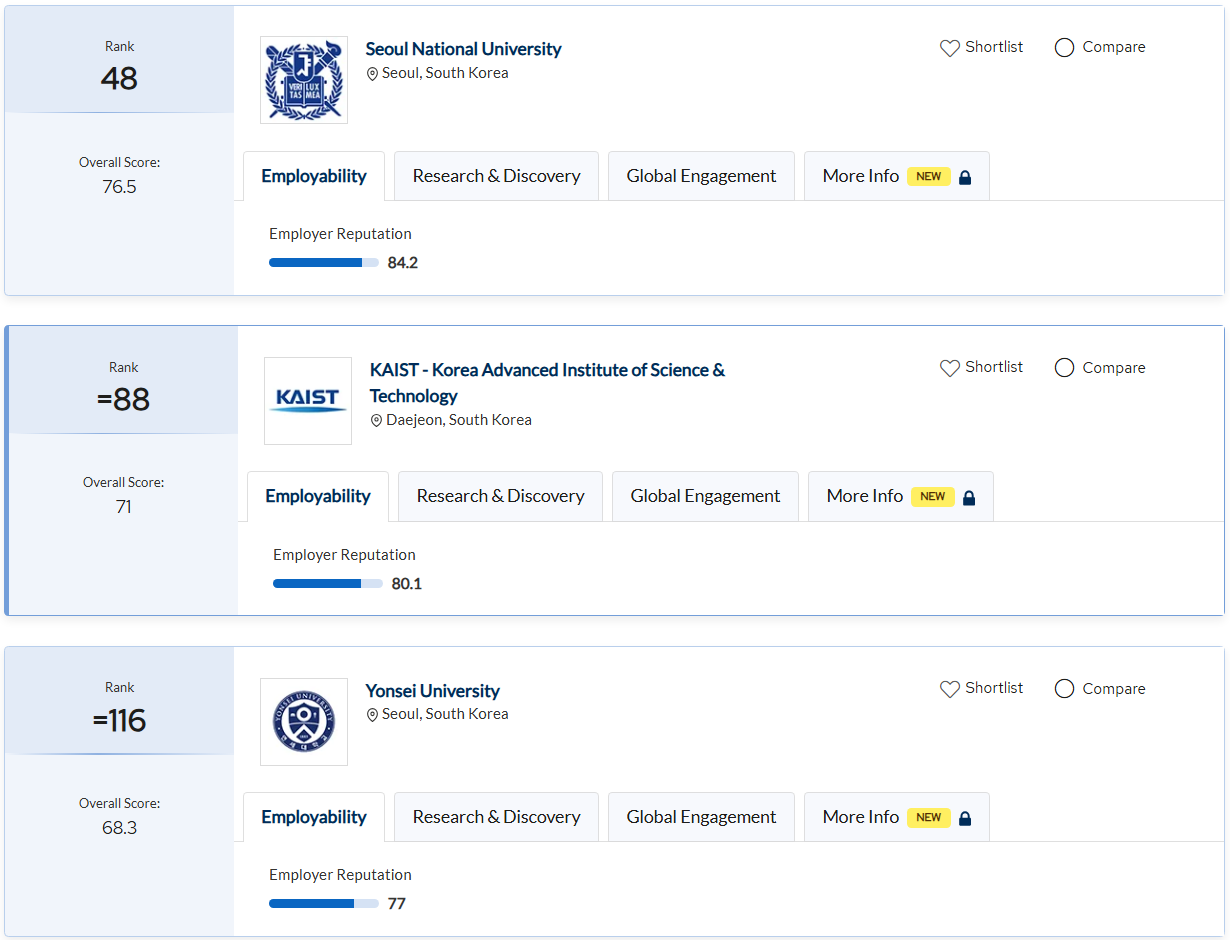Viewport: 1230px width, 940px height.
Task: Click the overall score 68.3
Action: tap(119, 828)
